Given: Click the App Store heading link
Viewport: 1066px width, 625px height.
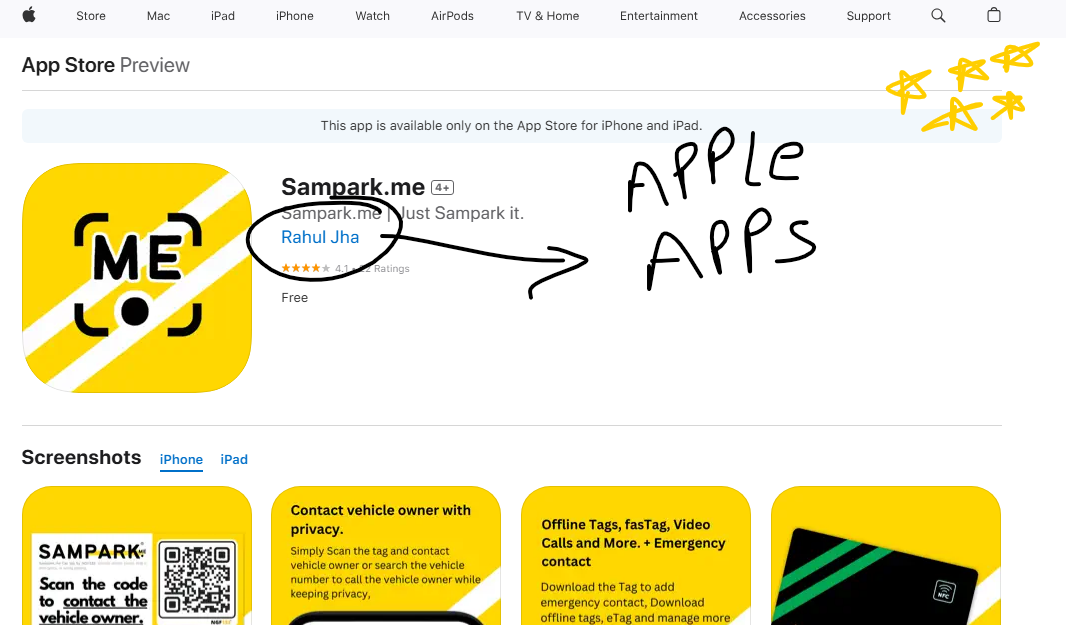Looking at the screenshot, I should point(68,65).
